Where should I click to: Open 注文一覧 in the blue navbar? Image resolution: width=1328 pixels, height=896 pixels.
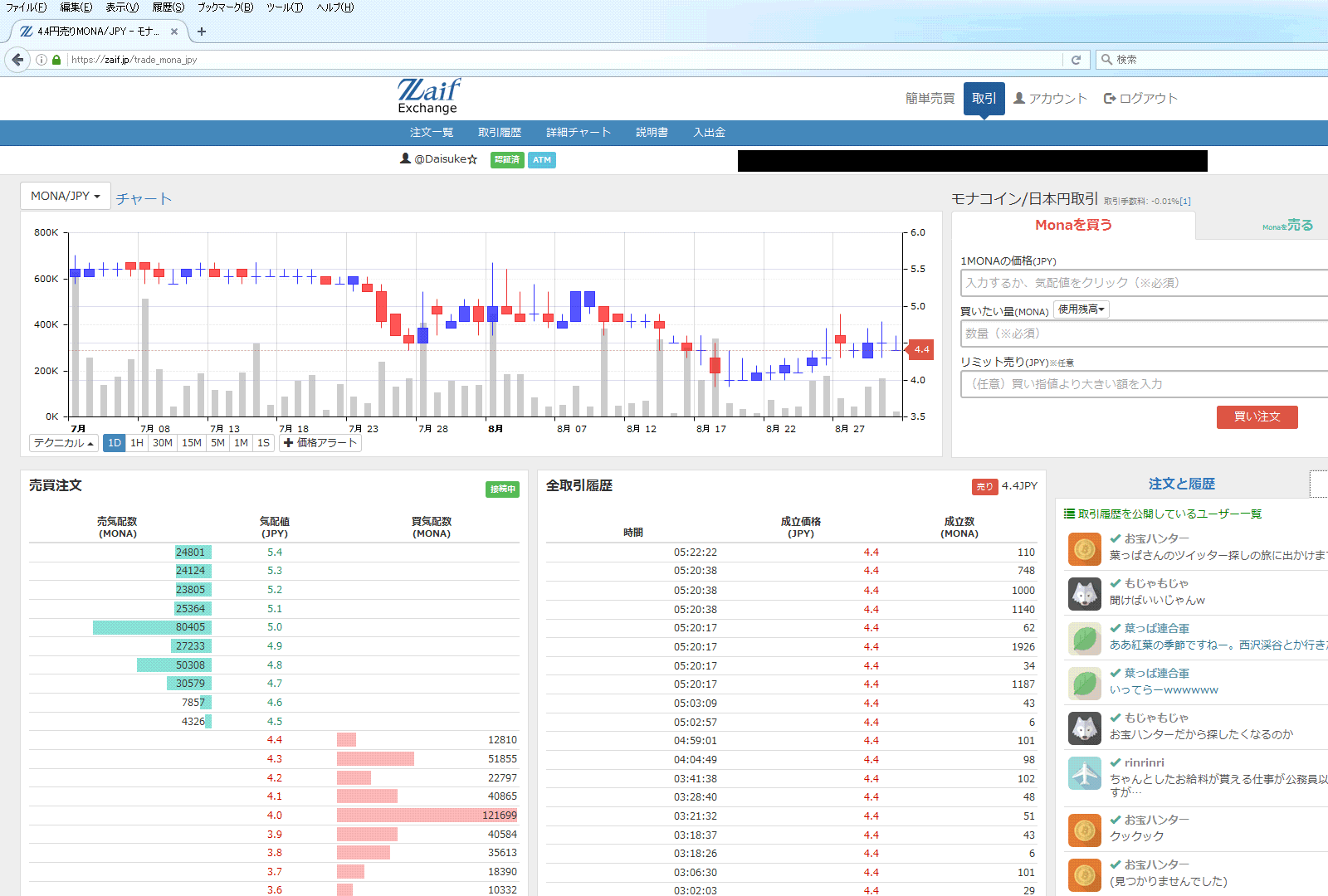click(432, 133)
